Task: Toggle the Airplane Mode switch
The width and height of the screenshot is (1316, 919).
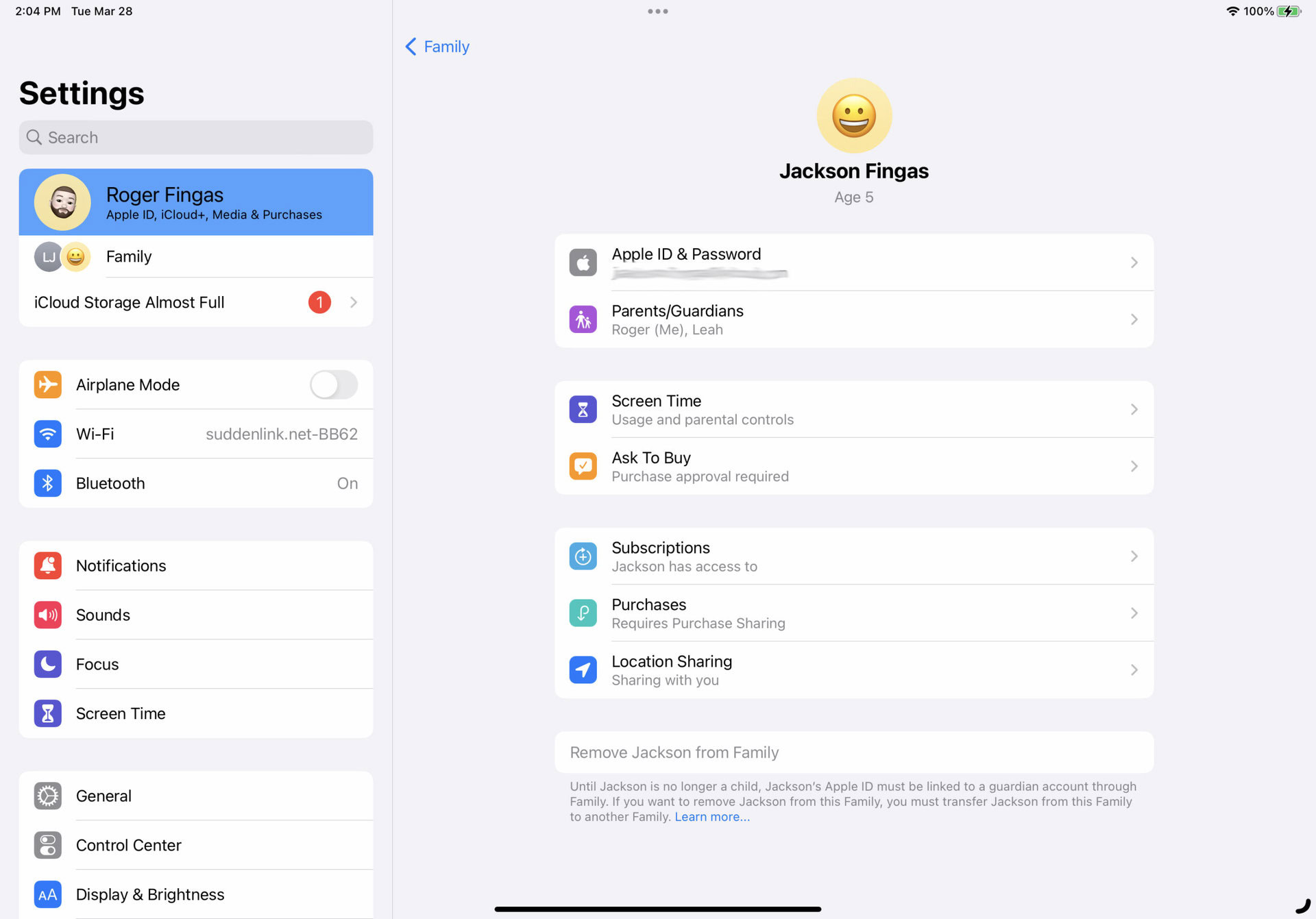Action: pos(334,384)
